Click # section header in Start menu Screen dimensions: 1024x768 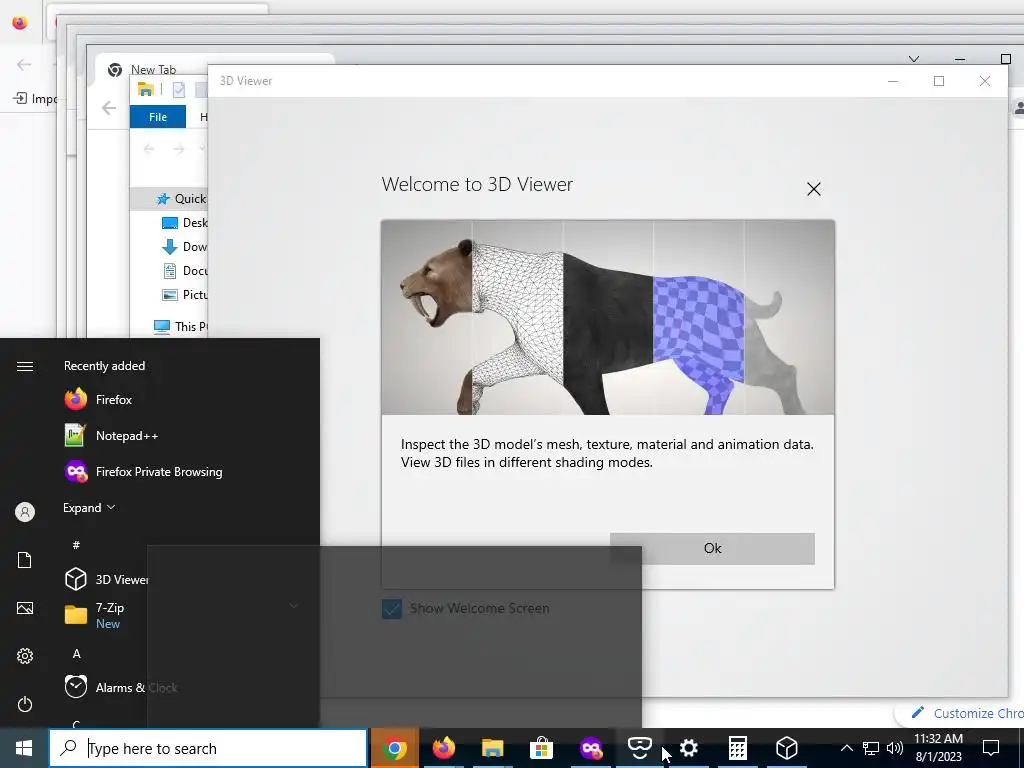(76, 545)
